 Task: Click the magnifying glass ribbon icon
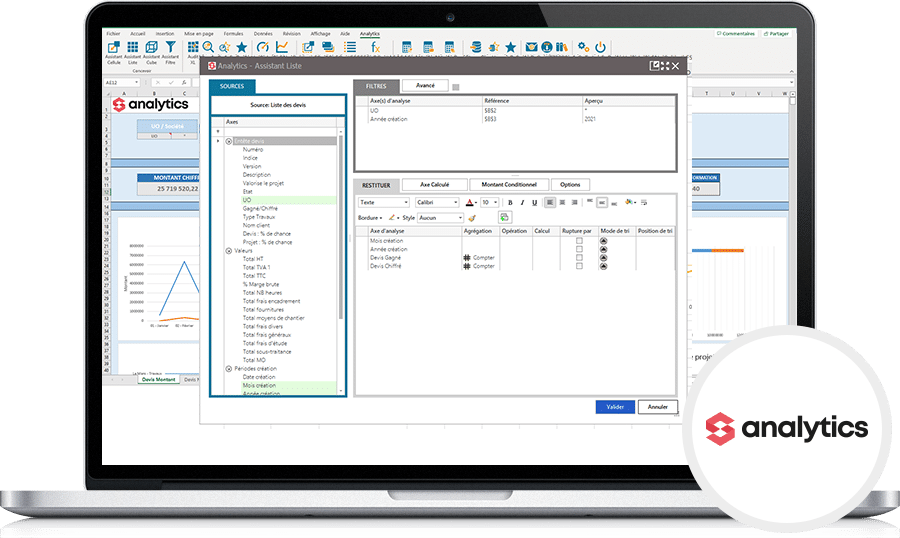(208, 47)
